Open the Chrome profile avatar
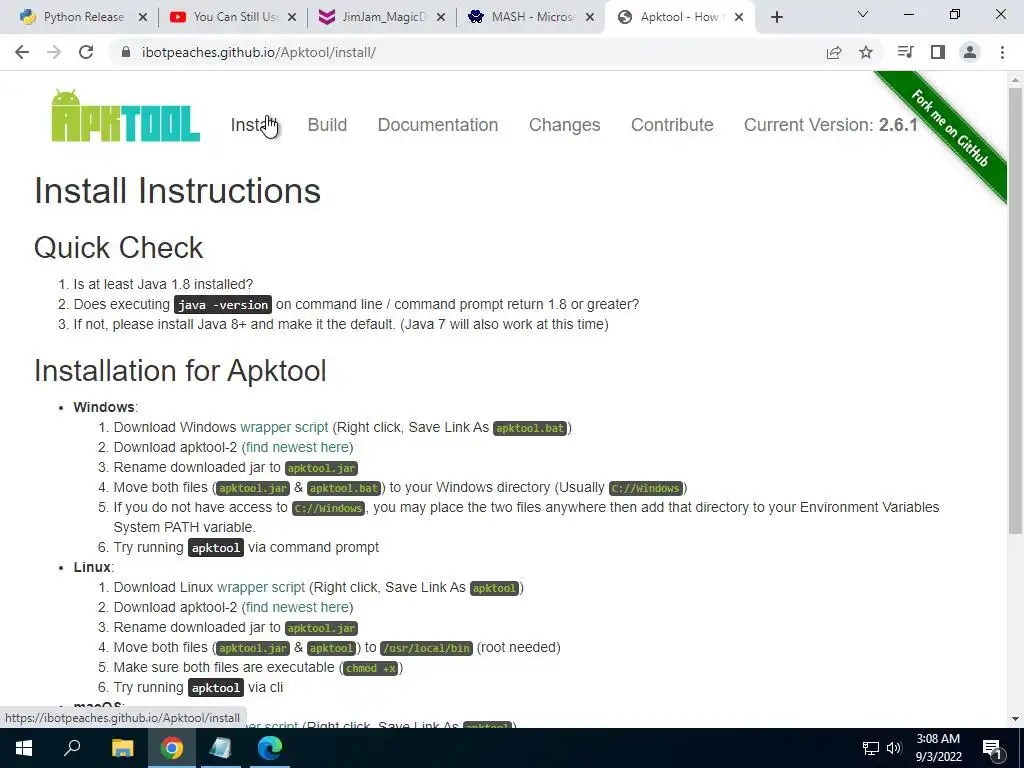The image size is (1024, 768). [x=970, y=52]
